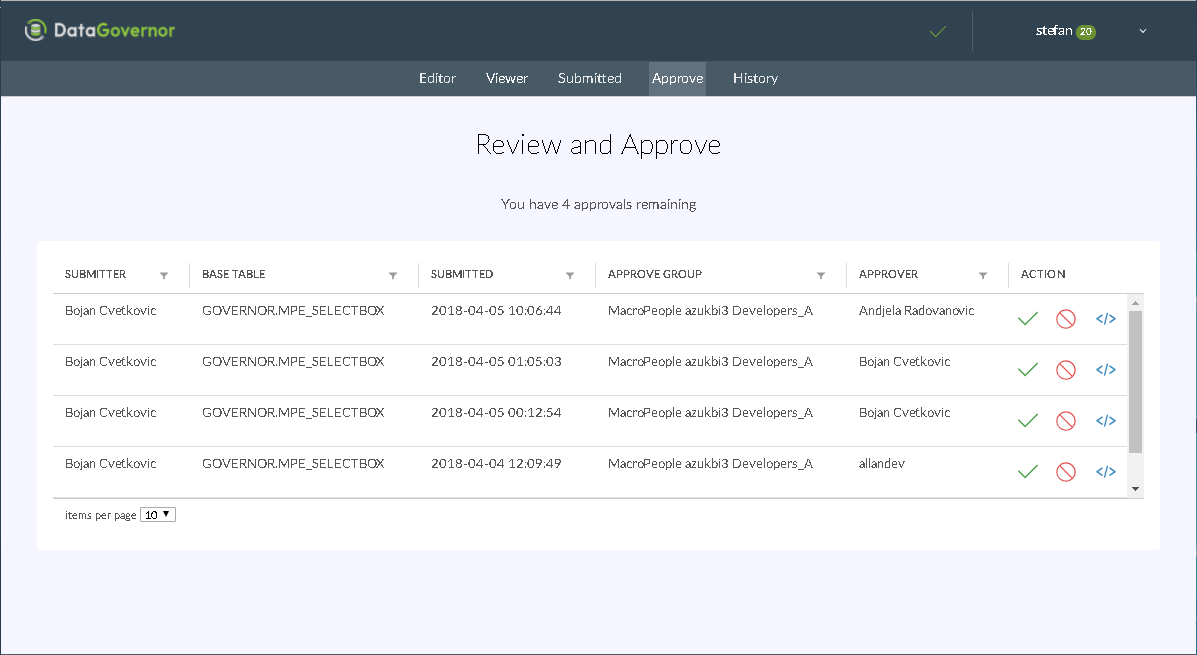
Task: Approve the 2018-04-05 10:06:44 submission
Action: click(x=1027, y=319)
